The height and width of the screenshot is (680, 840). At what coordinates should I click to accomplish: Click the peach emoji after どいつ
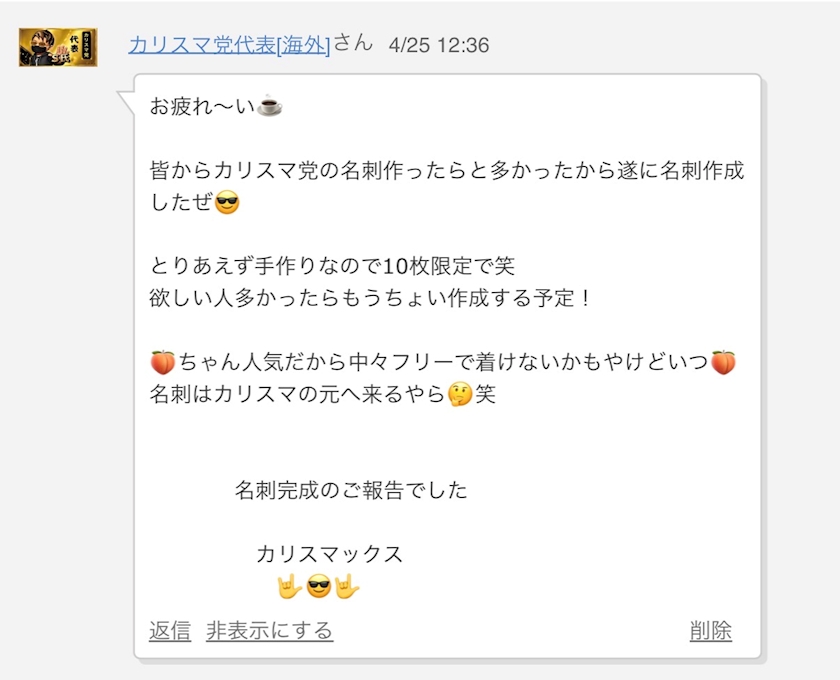[723, 362]
